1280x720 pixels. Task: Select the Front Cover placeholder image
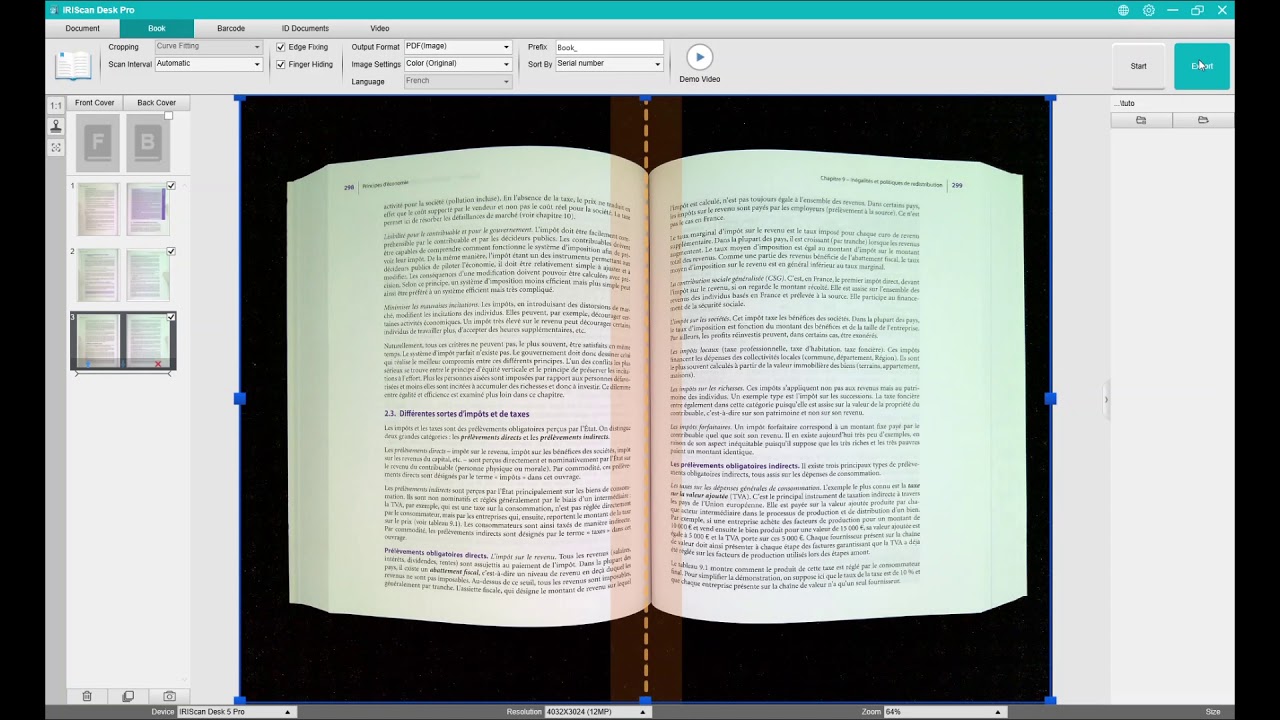point(98,143)
